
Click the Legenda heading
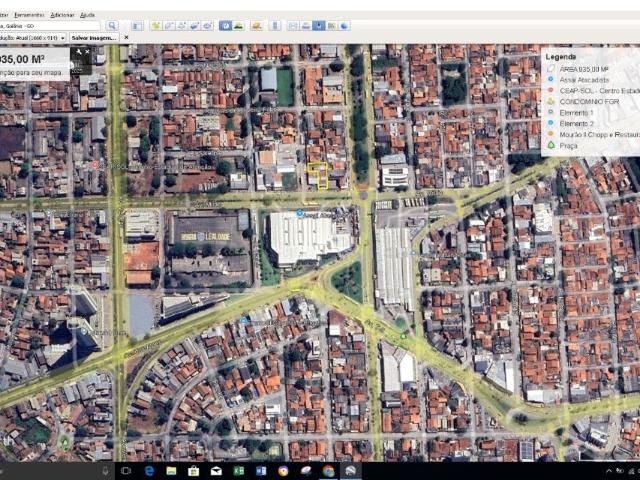coord(561,57)
